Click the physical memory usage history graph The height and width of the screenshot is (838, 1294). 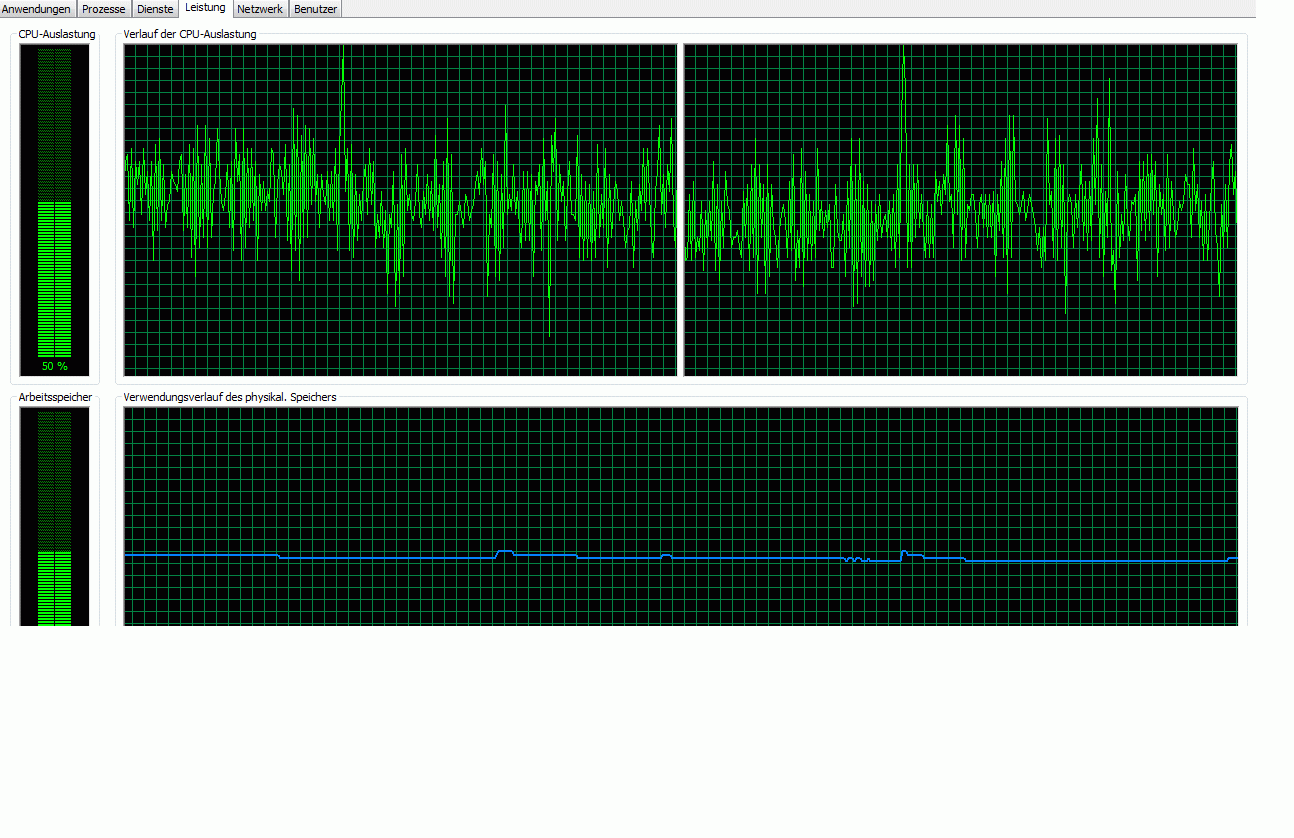[680, 516]
